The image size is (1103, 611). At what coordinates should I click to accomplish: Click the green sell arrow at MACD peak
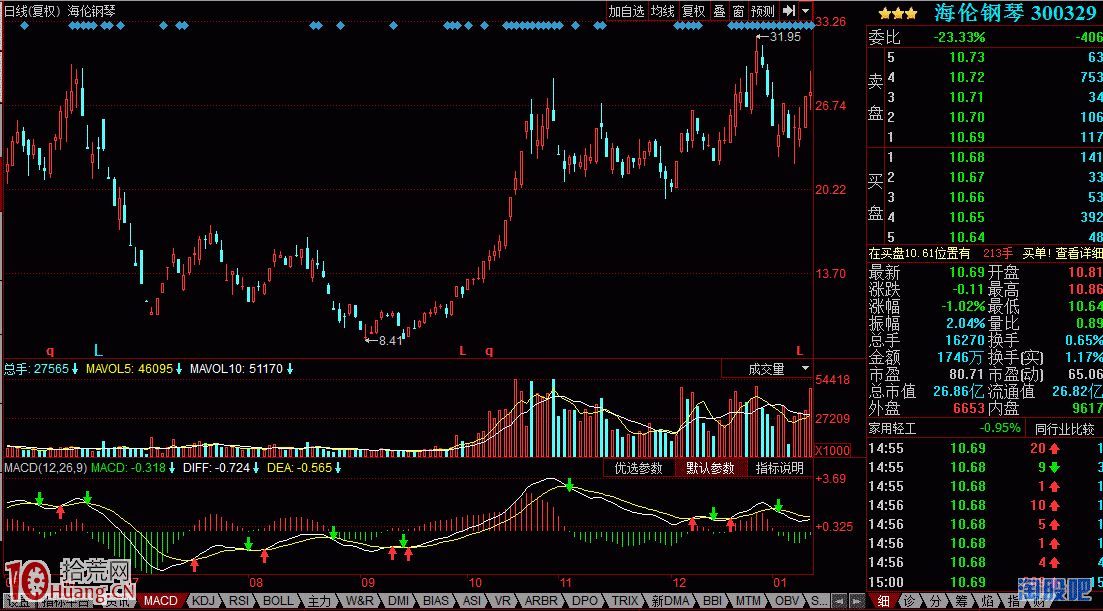pyautogui.click(x=569, y=484)
